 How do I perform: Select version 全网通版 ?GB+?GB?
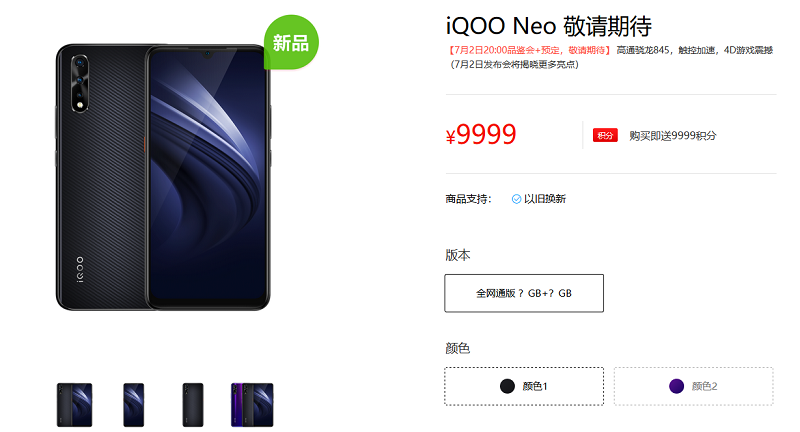[x=524, y=293]
